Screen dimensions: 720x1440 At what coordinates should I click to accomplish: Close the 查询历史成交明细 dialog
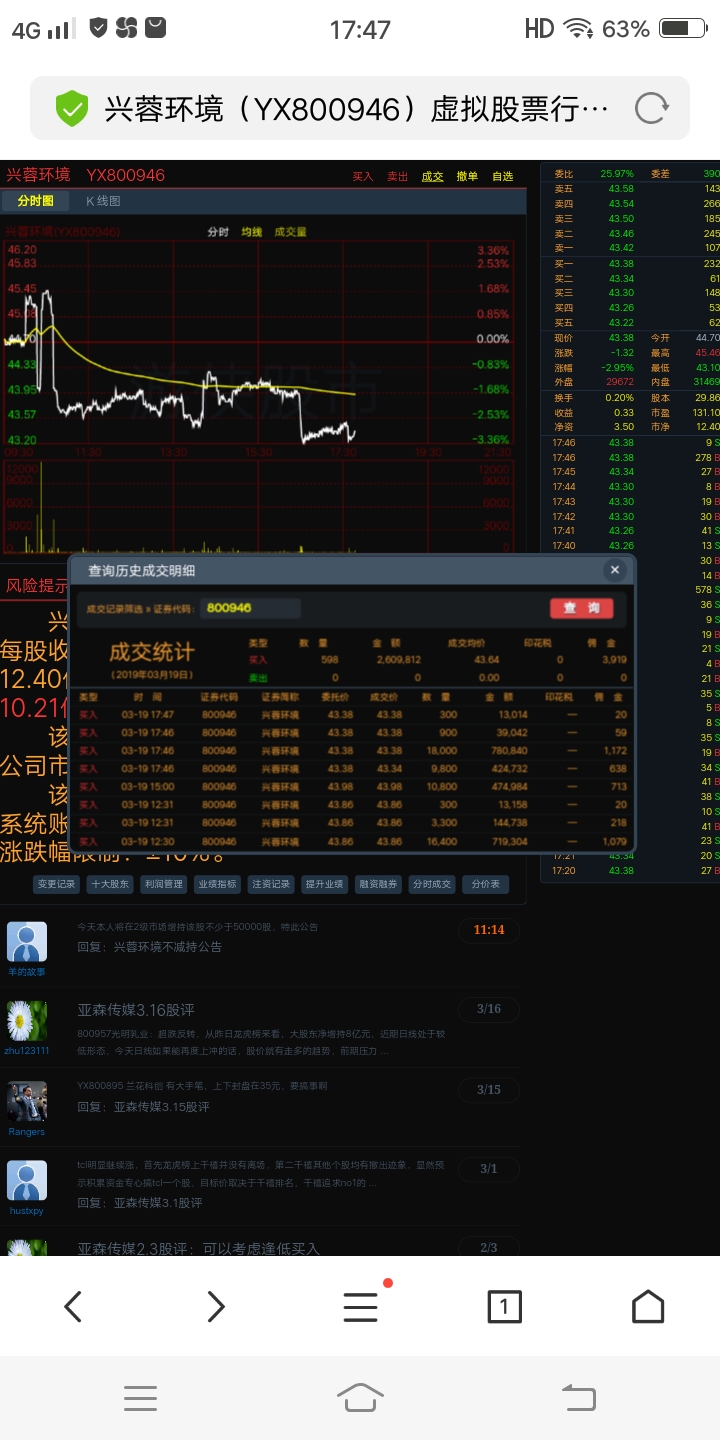pos(614,570)
